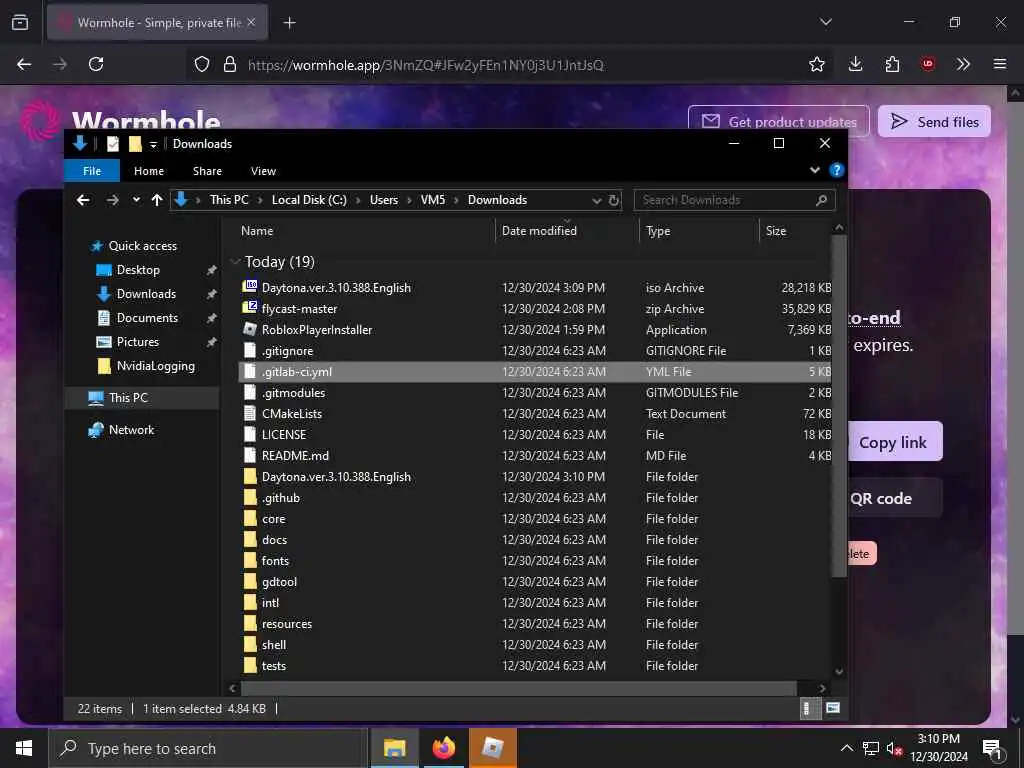The image size is (1024, 768).
Task: Click the file list horizontal scrollbar
Action: [519, 688]
